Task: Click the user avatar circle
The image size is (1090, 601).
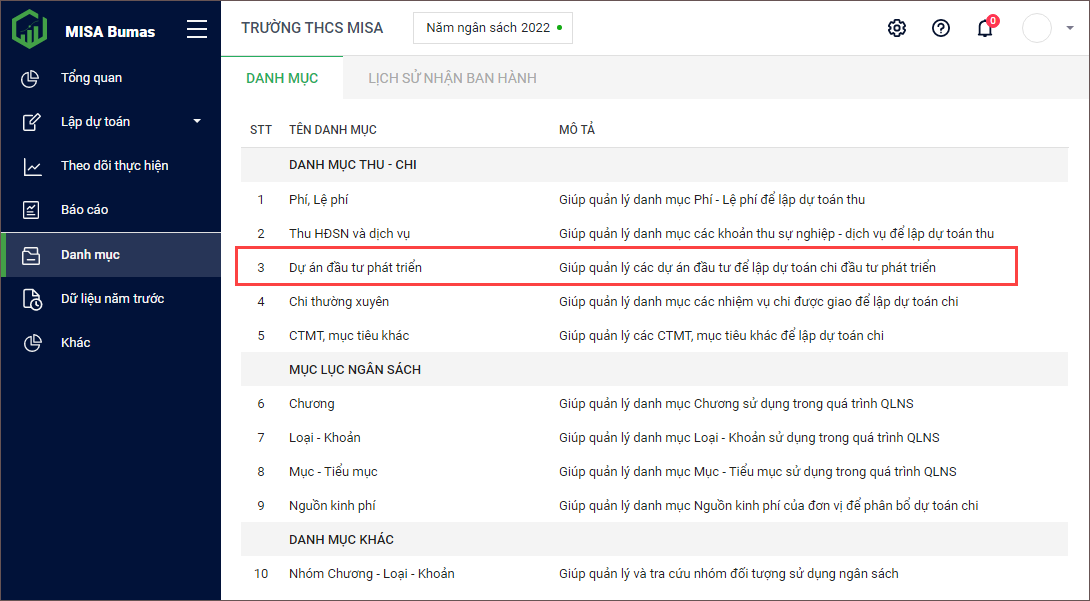Action: (1037, 28)
